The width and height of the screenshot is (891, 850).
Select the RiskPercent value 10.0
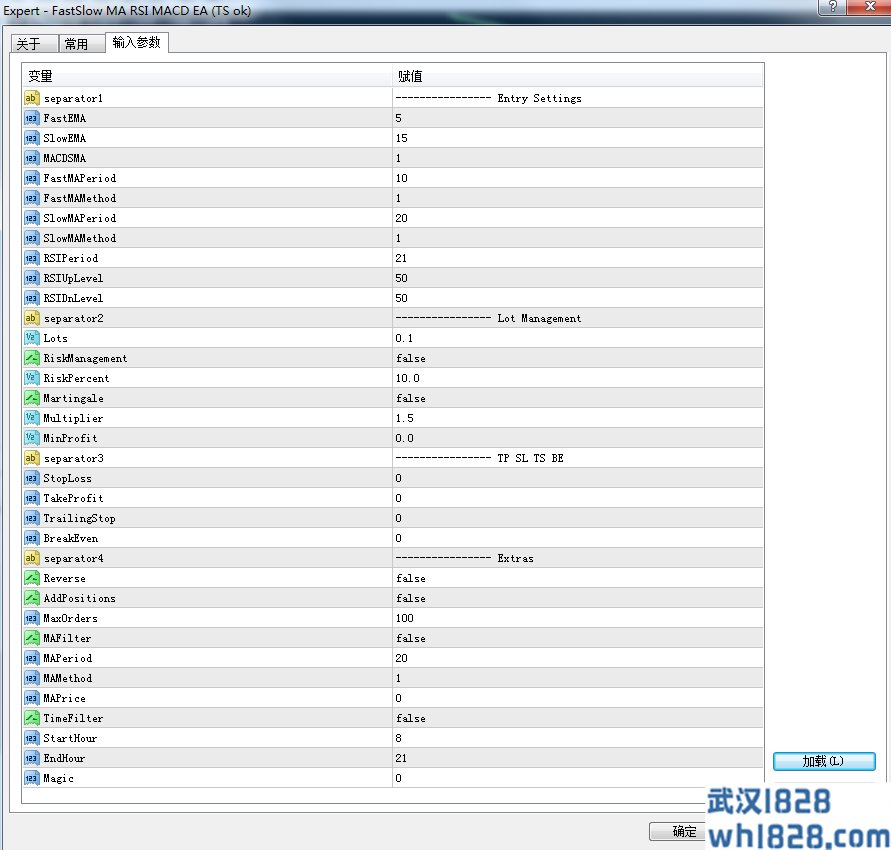(x=407, y=378)
